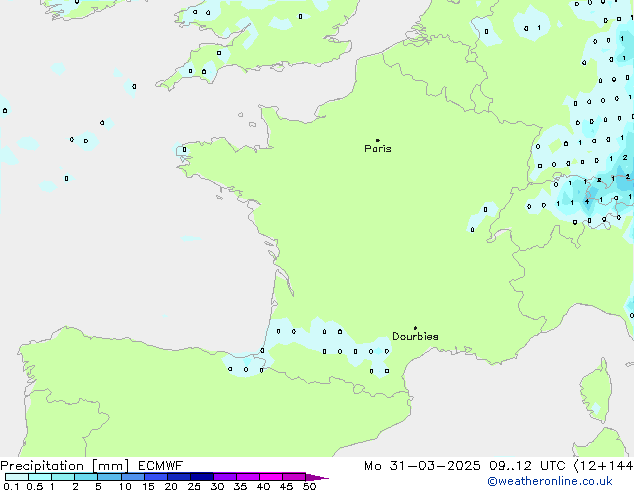Screen dimensions: 634x490
Task: Click the 5–10 mm legend swatch
Action: (109, 477)
